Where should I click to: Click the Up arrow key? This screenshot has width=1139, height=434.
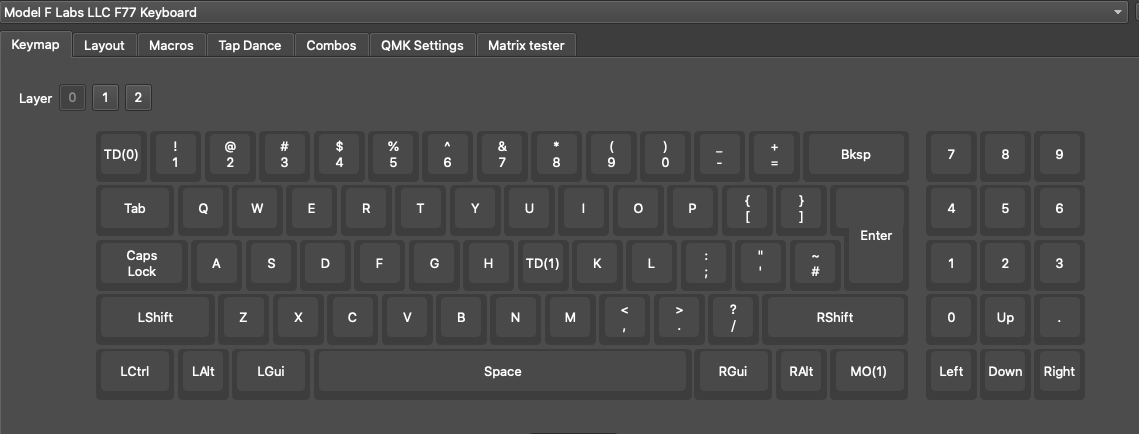coord(1005,318)
